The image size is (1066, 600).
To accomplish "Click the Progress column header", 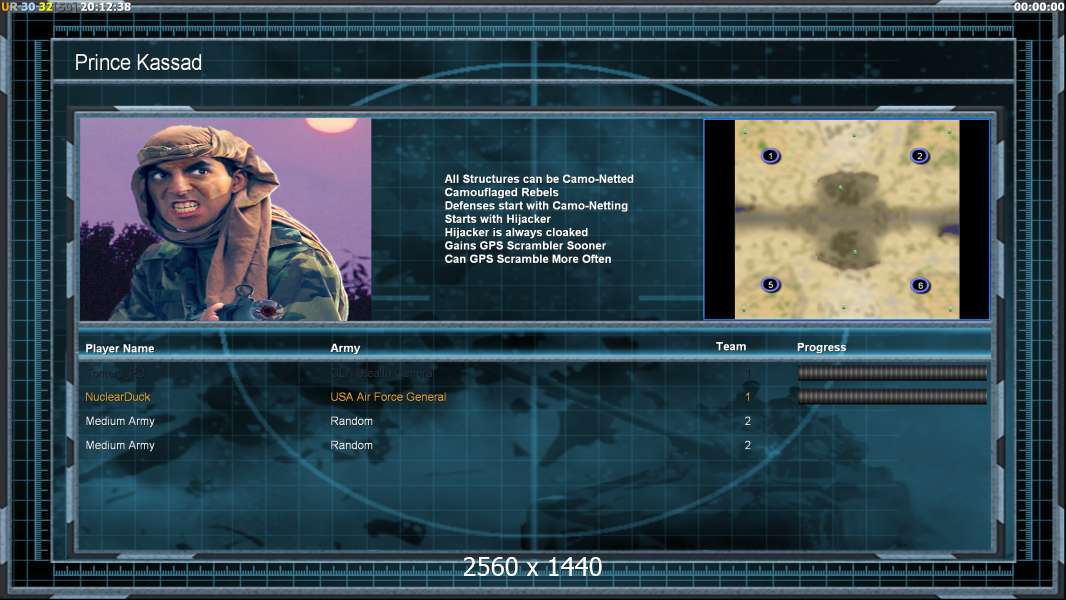I will tap(821, 347).
